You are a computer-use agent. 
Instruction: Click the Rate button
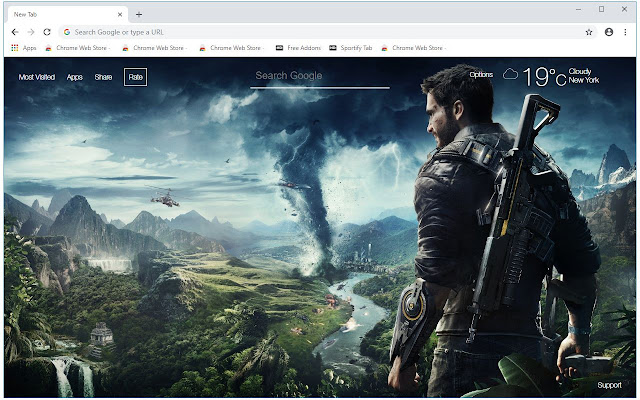point(136,77)
